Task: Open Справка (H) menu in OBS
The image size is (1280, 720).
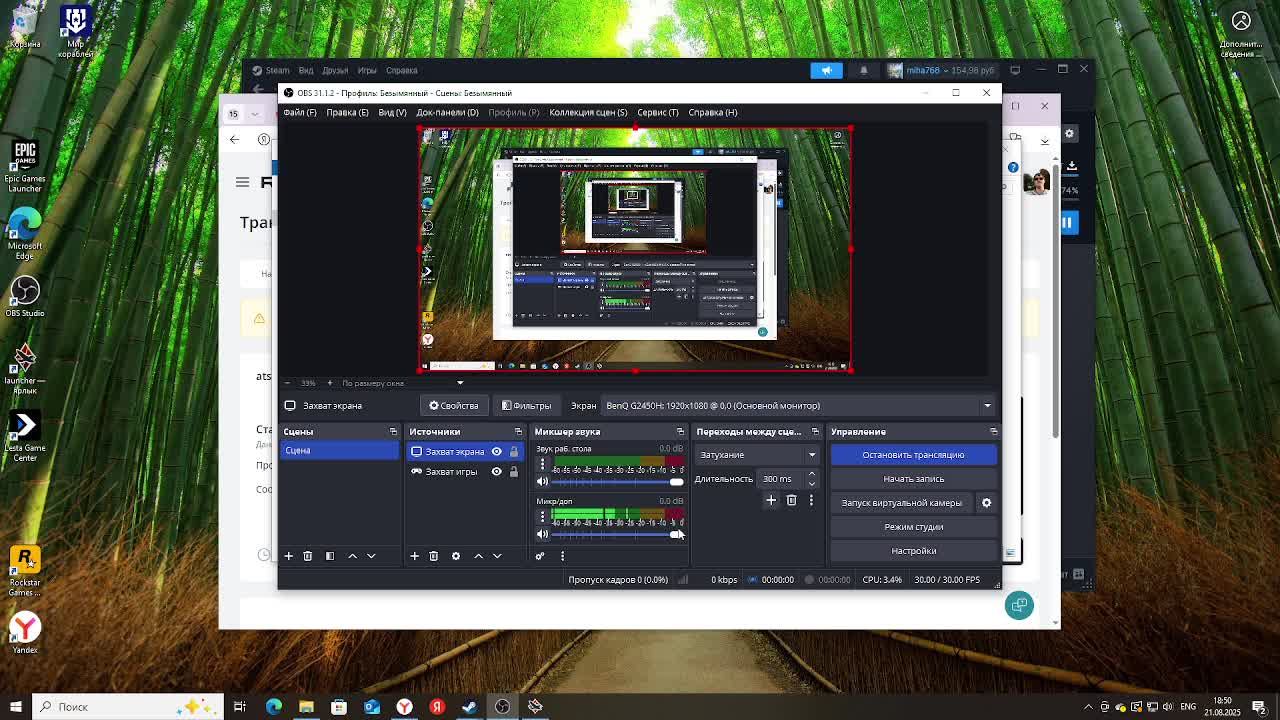Action: [x=713, y=112]
